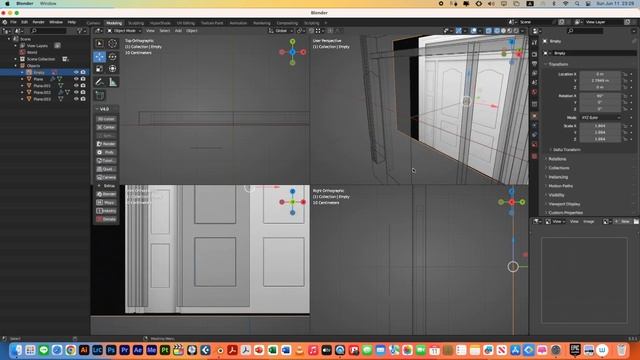Select the Measure ruler tool

(x=113, y=82)
